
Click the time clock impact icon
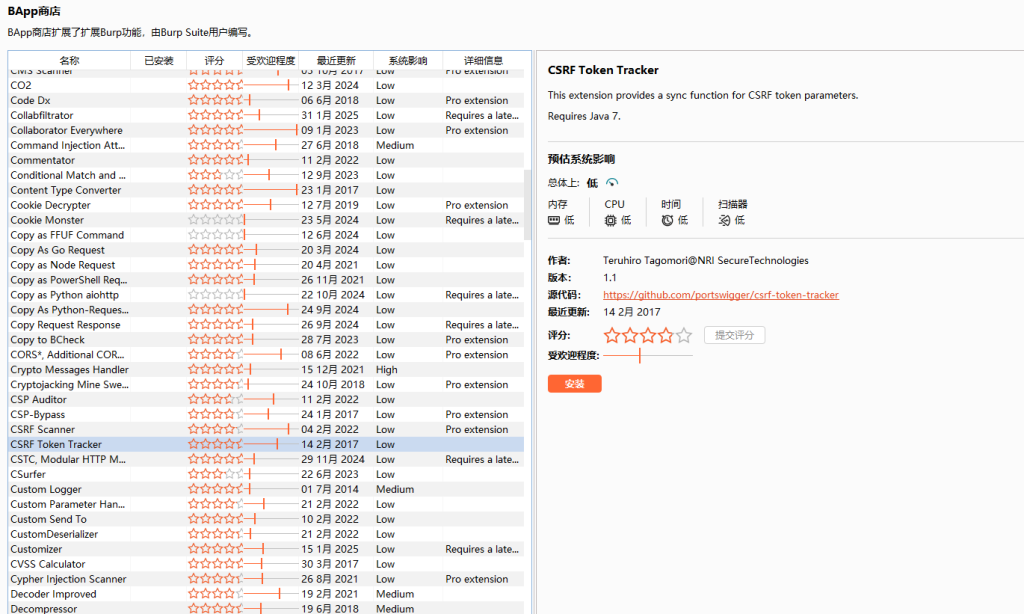tap(667, 221)
